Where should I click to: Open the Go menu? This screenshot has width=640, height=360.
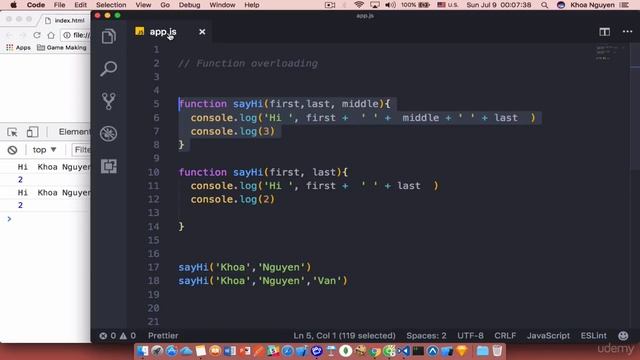point(165,5)
